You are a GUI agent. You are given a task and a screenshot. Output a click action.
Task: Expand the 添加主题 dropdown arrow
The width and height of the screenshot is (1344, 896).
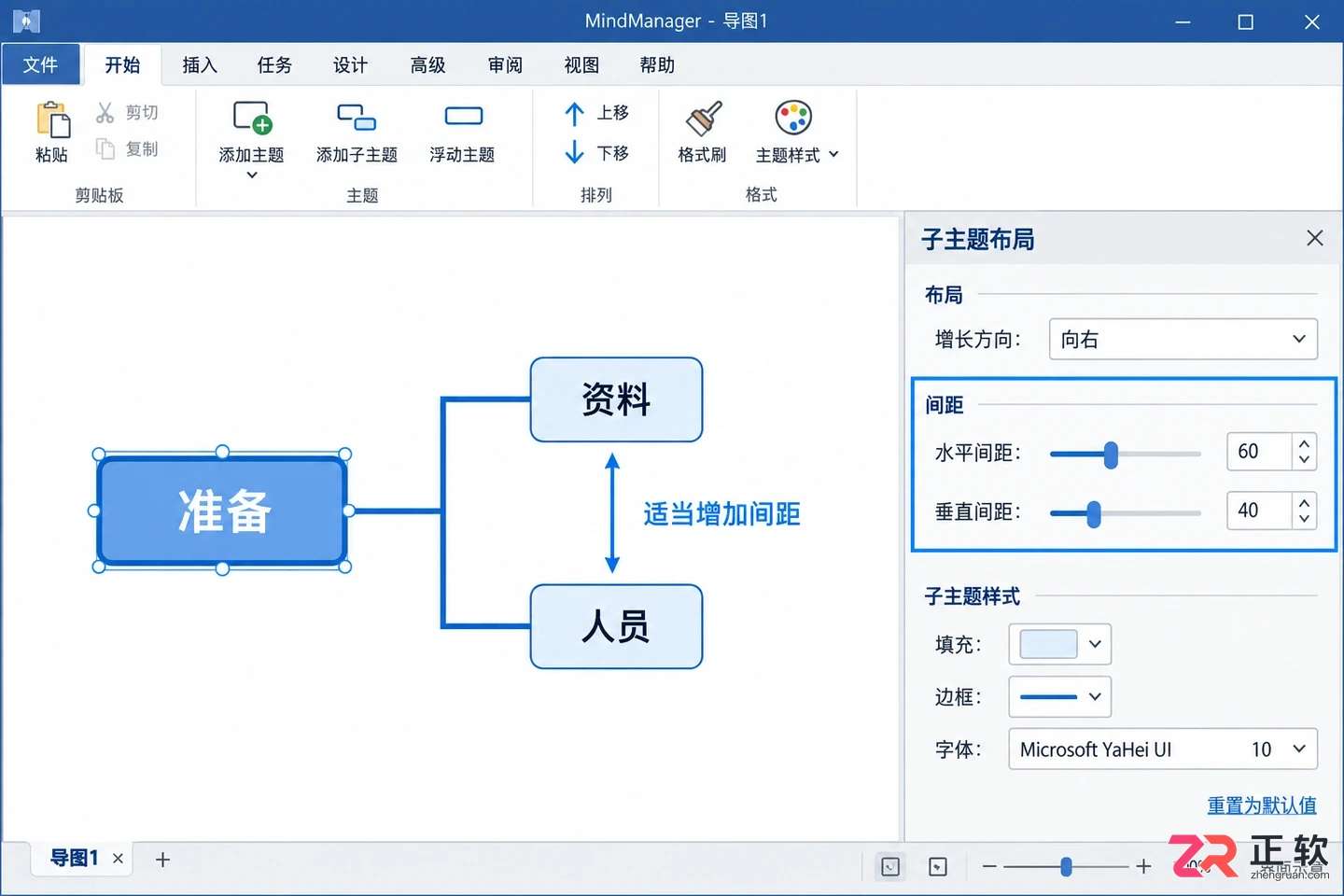point(252,175)
